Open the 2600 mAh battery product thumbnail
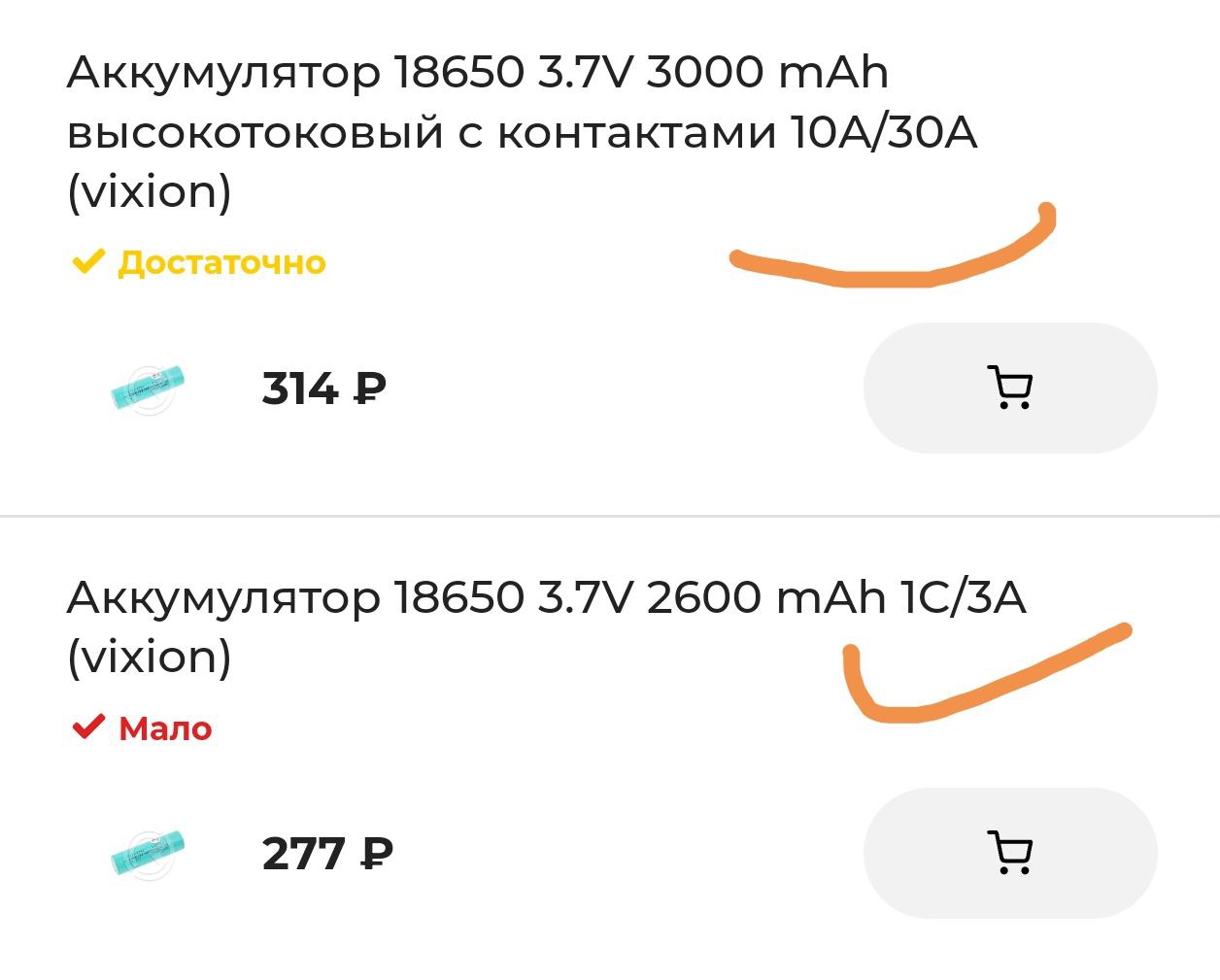Screen dimensions: 1220x980 tap(147, 854)
